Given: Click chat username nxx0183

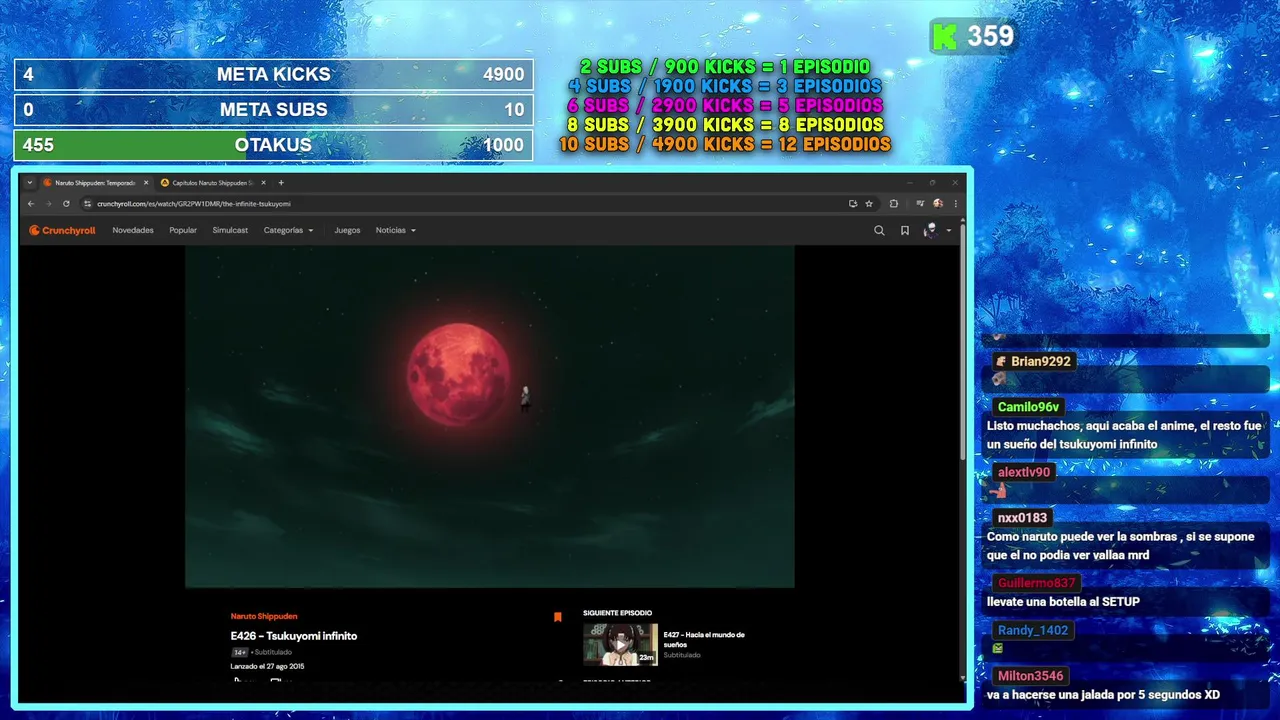Looking at the screenshot, I should [x=1022, y=518].
